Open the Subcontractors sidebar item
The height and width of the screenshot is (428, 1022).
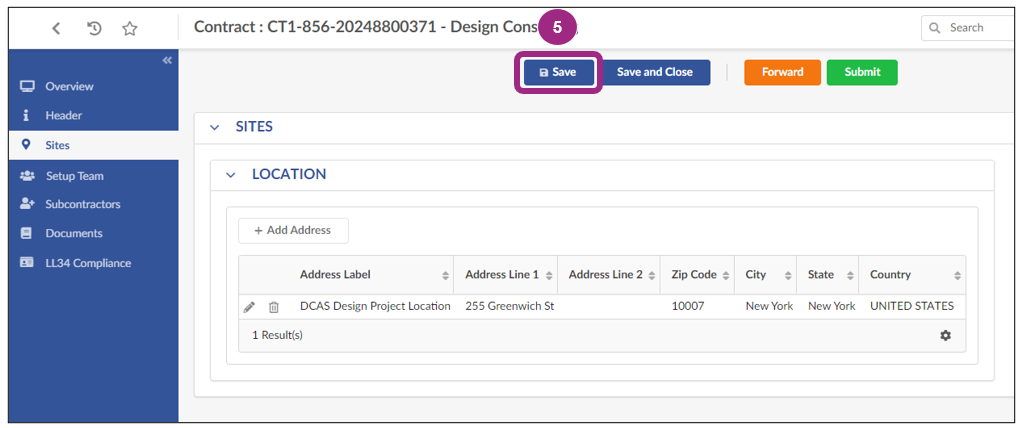pos(93,204)
